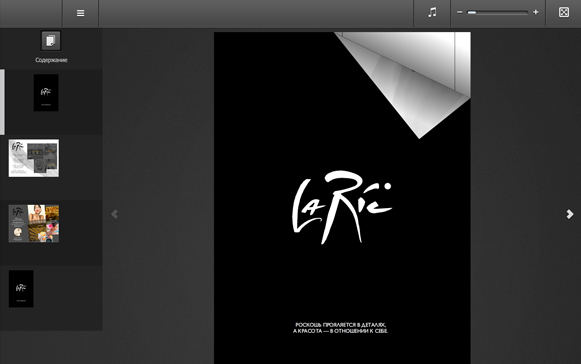Click the Russian slogan text on cover
Viewport: 581px width, 364px height.
coord(341,328)
